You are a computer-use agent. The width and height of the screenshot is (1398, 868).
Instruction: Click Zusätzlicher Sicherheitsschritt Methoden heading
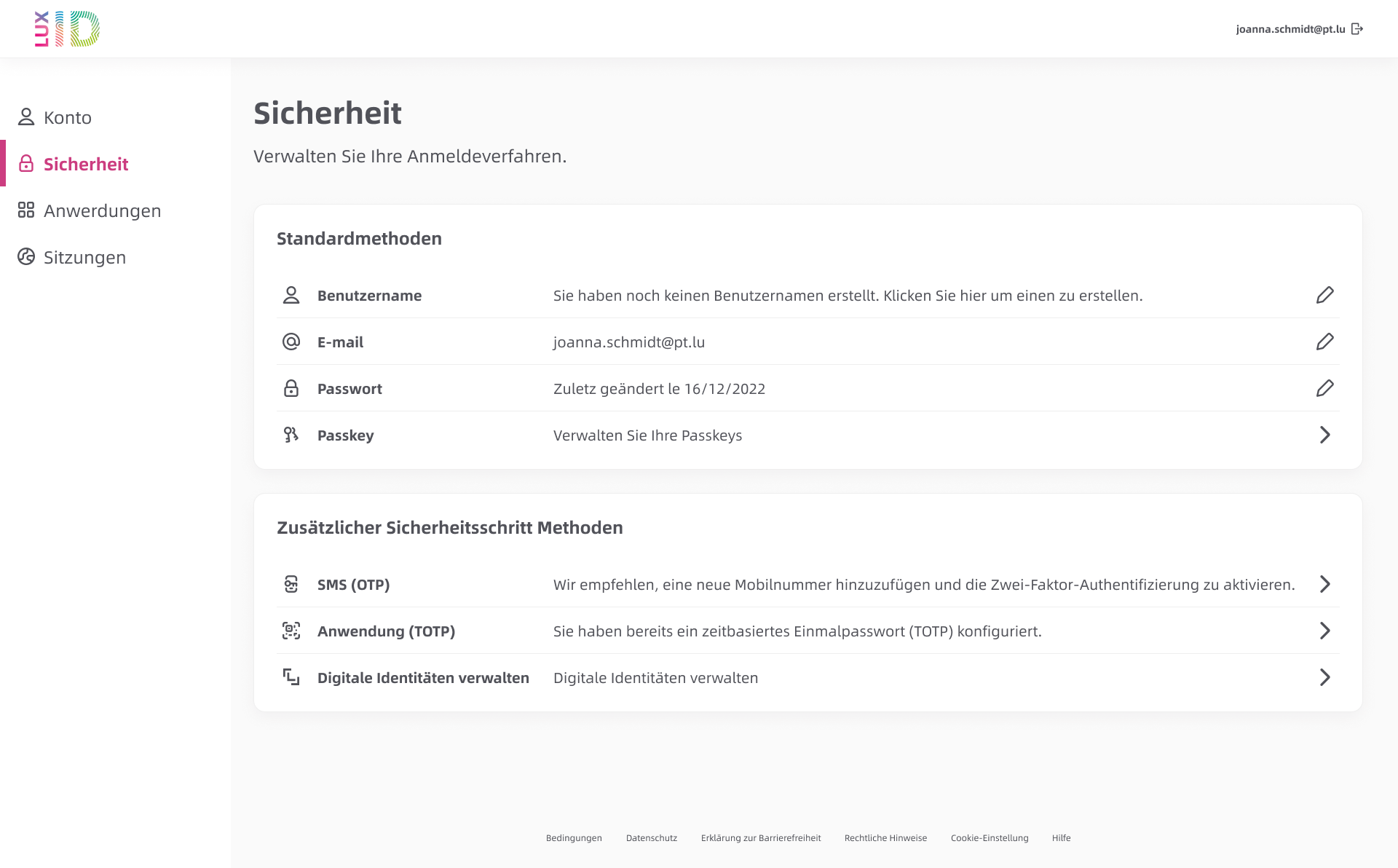(x=449, y=527)
